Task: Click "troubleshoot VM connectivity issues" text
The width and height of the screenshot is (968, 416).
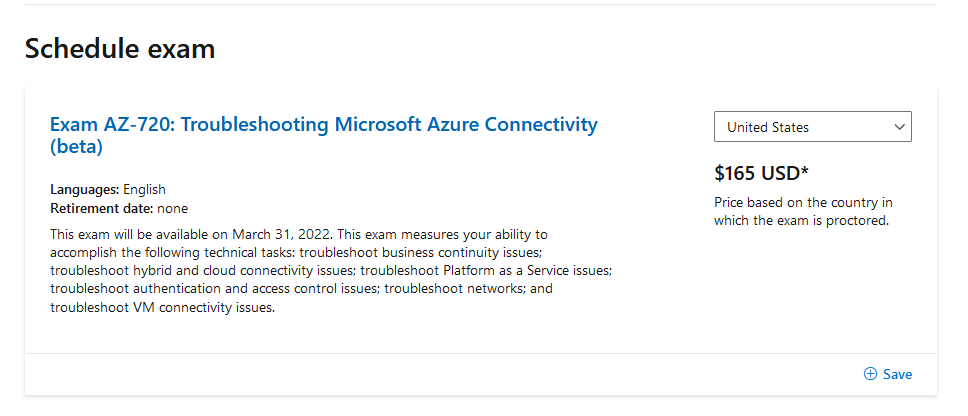Action: point(161,307)
